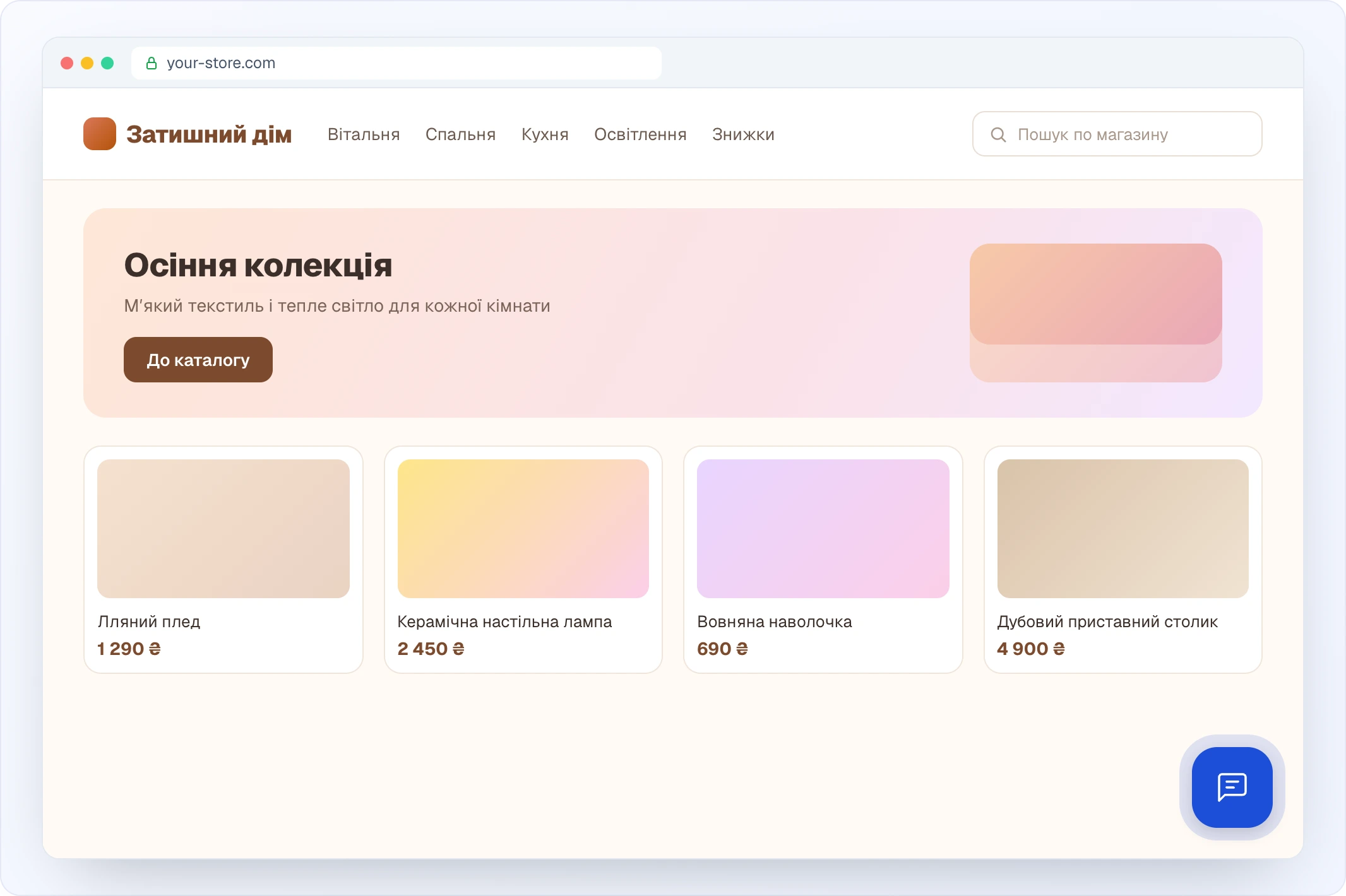1346x896 pixels.
Task: Click the your-store.com address bar
Action: point(396,63)
